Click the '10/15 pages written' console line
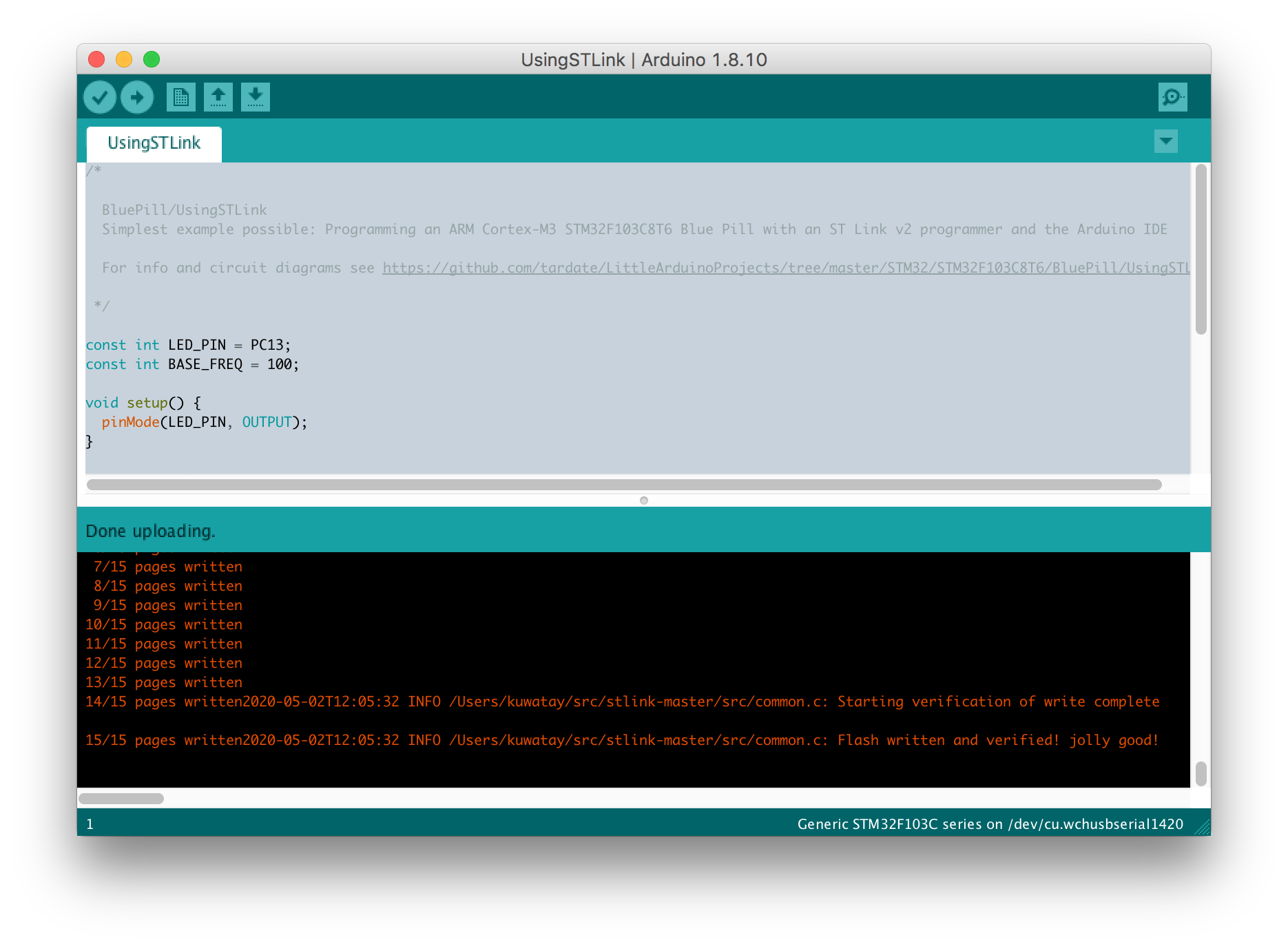This screenshot has height=946, width=1288. 164,624
